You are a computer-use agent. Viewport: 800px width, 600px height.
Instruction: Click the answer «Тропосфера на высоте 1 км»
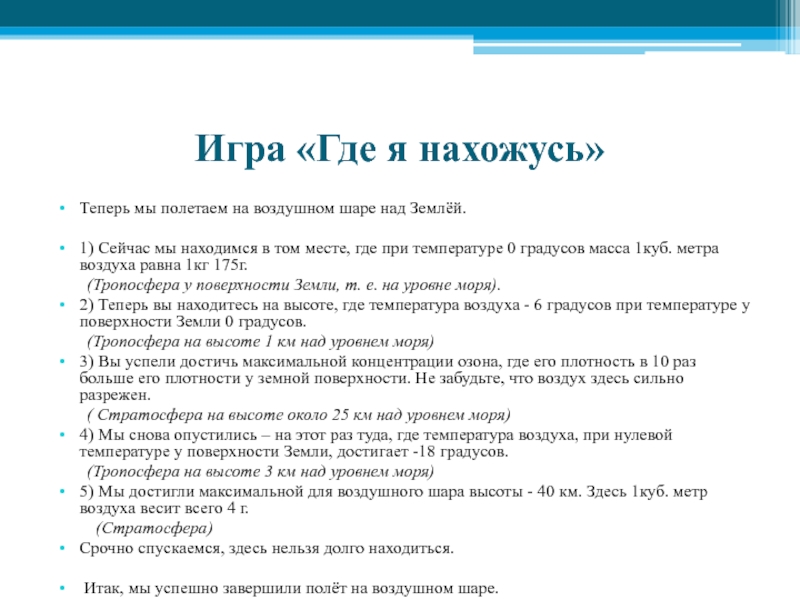point(260,340)
